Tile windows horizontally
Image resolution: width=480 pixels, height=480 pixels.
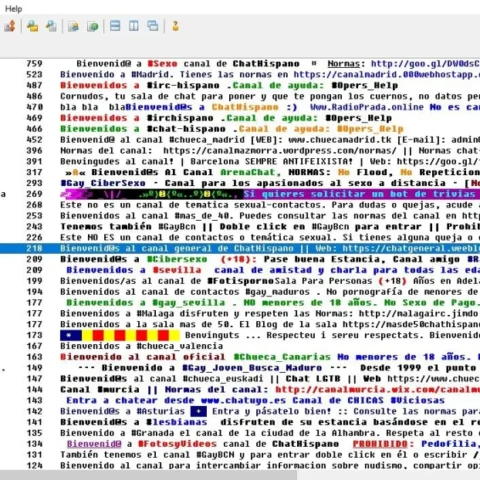point(115,26)
